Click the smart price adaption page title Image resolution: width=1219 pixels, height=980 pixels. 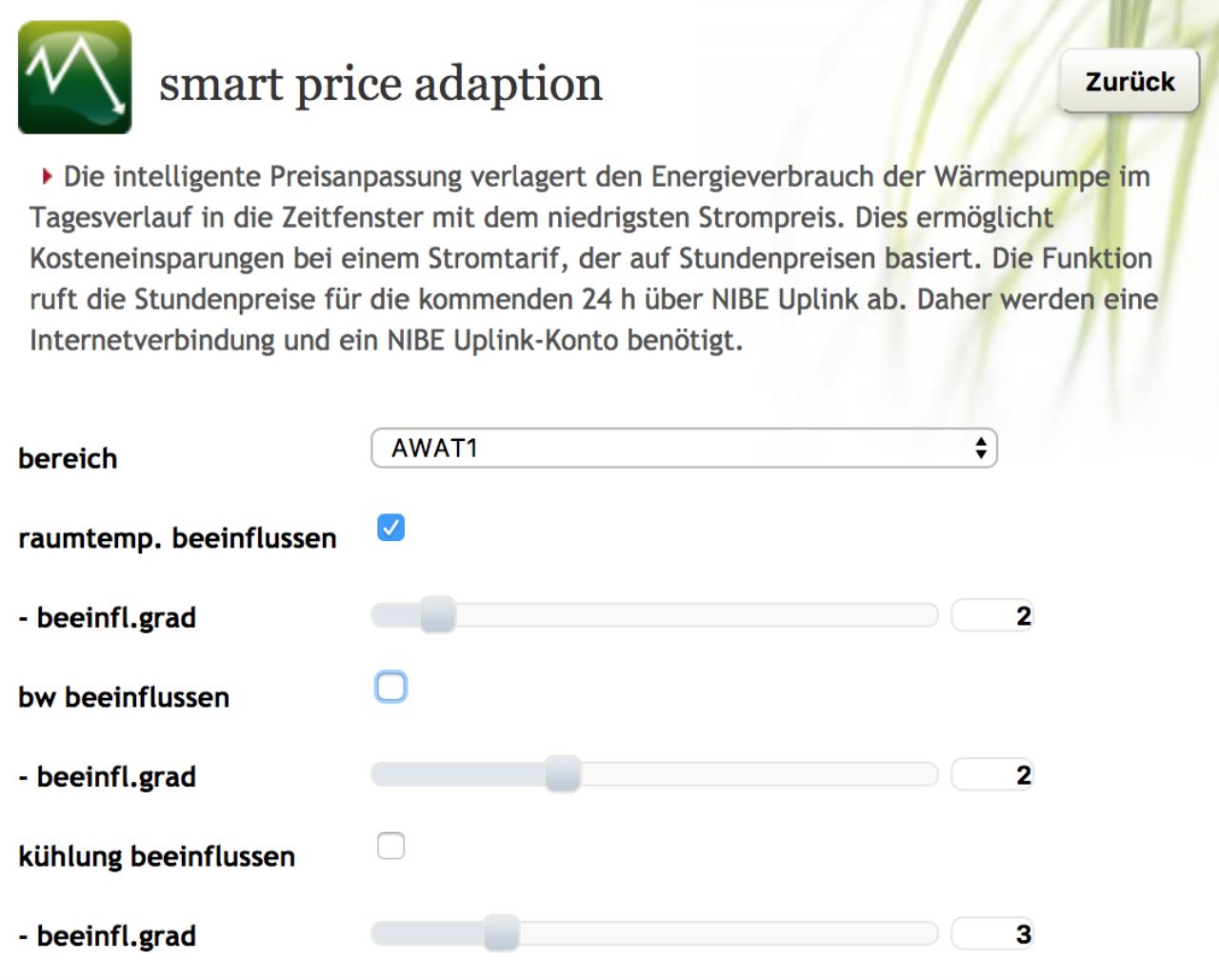pos(381,84)
